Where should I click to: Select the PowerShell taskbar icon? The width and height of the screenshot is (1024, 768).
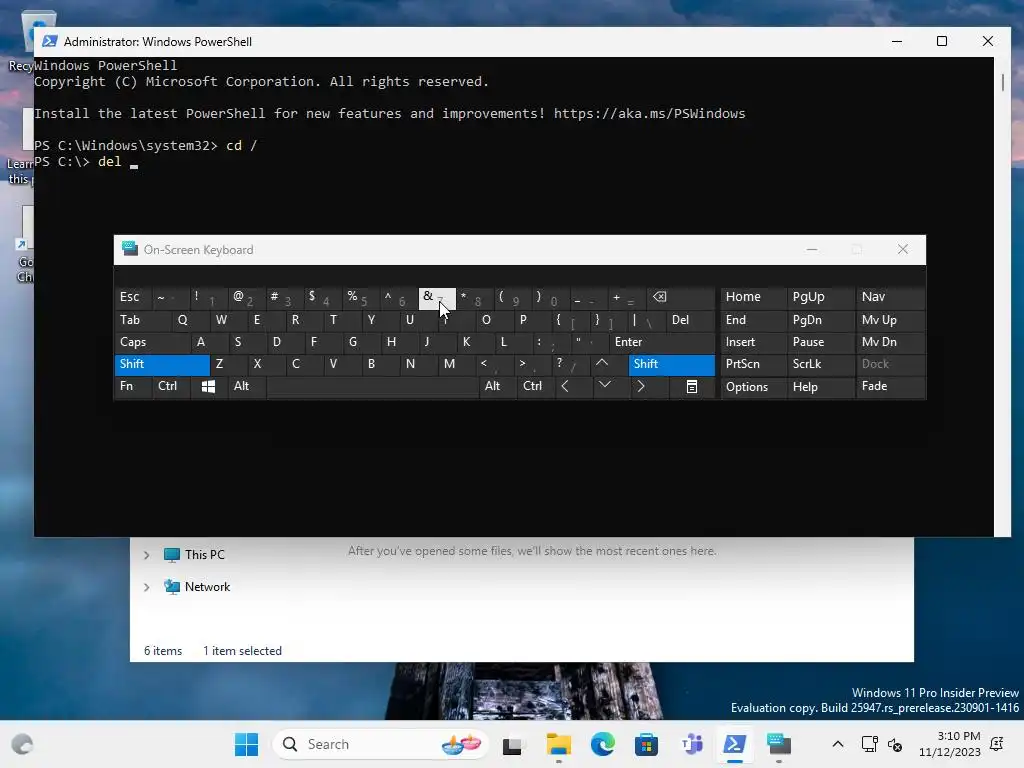(x=735, y=744)
